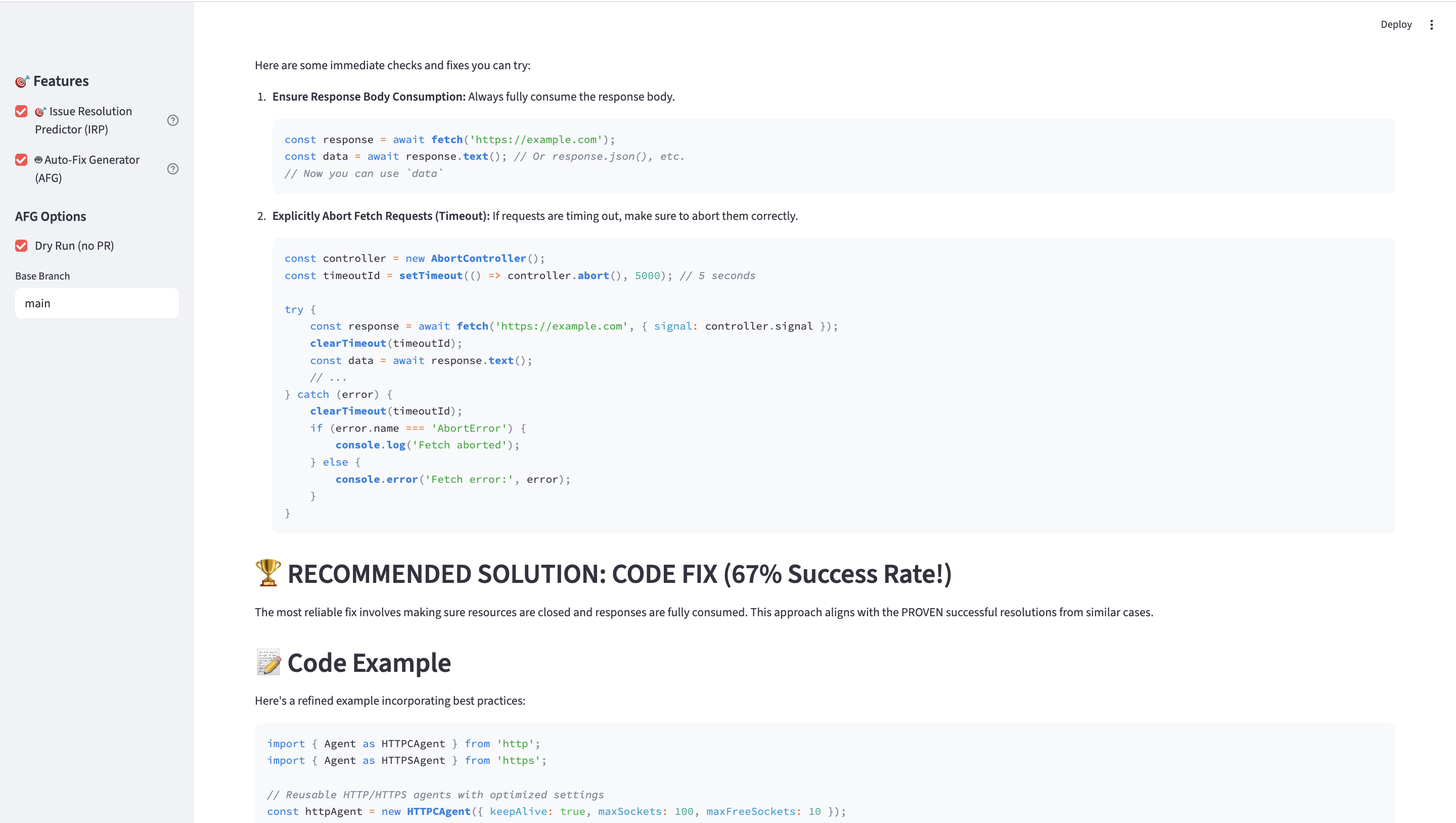Click the AbortController timeout code block

tap(833, 385)
